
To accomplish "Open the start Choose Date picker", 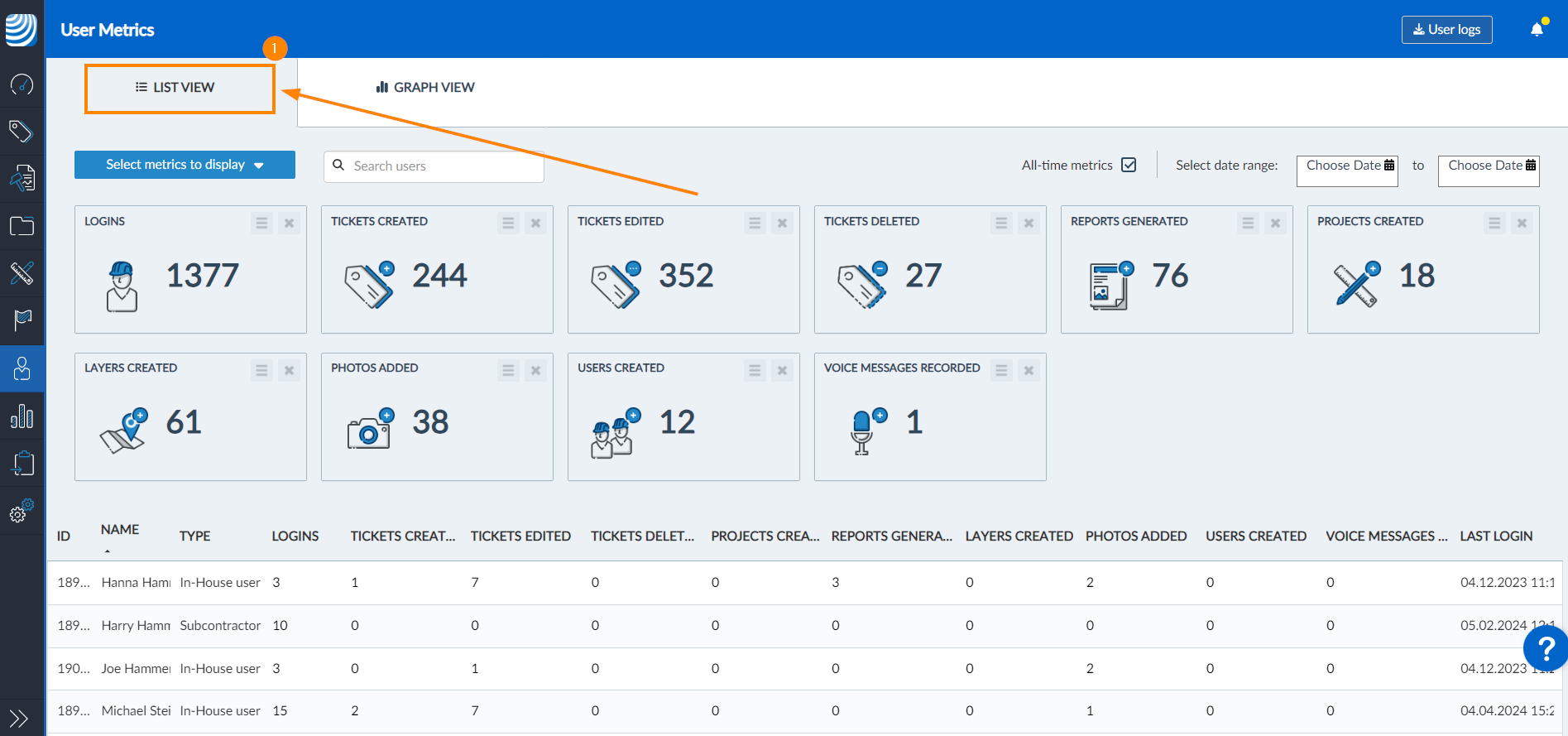I will point(1347,171).
